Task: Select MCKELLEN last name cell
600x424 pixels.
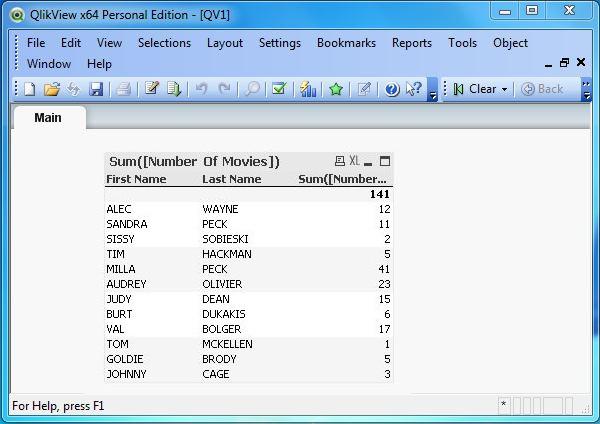Action: pos(227,344)
